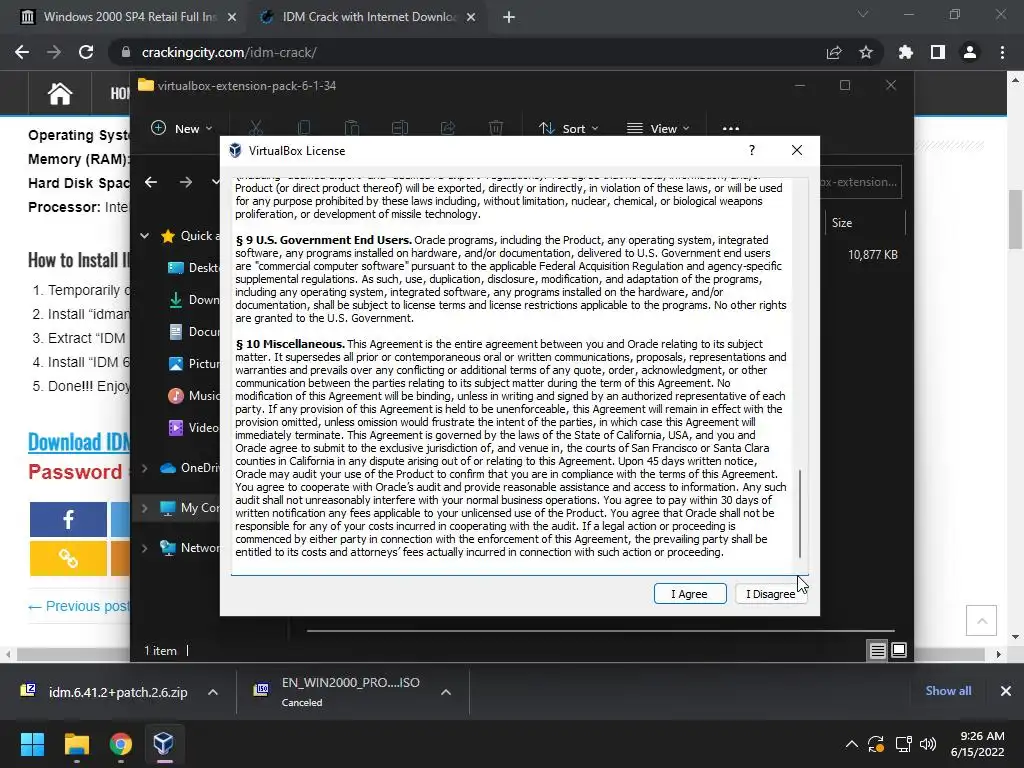
Task: Open File Explorer from taskbar
Action: pos(76,744)
